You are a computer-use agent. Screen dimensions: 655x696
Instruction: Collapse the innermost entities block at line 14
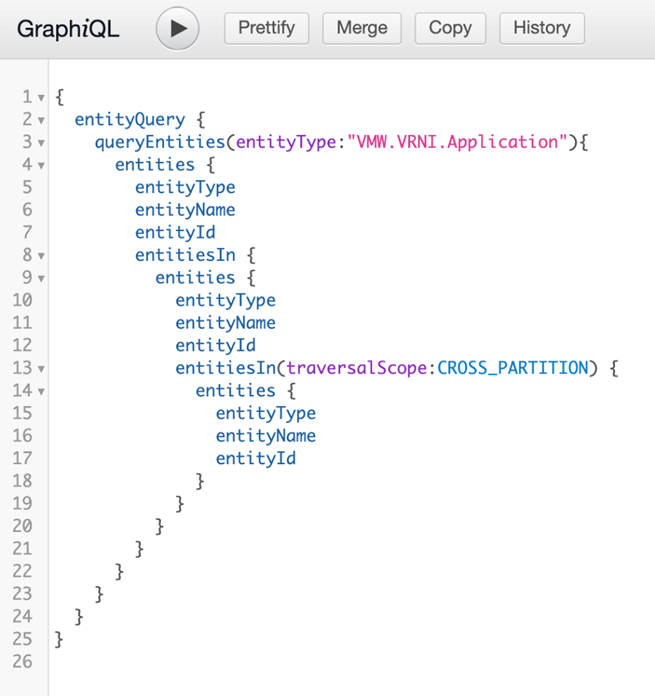pyautogui.click(x=41, y=391)
